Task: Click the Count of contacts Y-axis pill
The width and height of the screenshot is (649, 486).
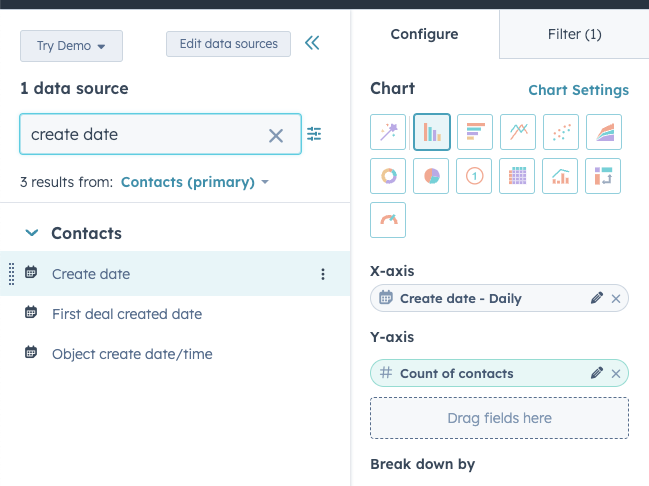Action: click(500, 373)
